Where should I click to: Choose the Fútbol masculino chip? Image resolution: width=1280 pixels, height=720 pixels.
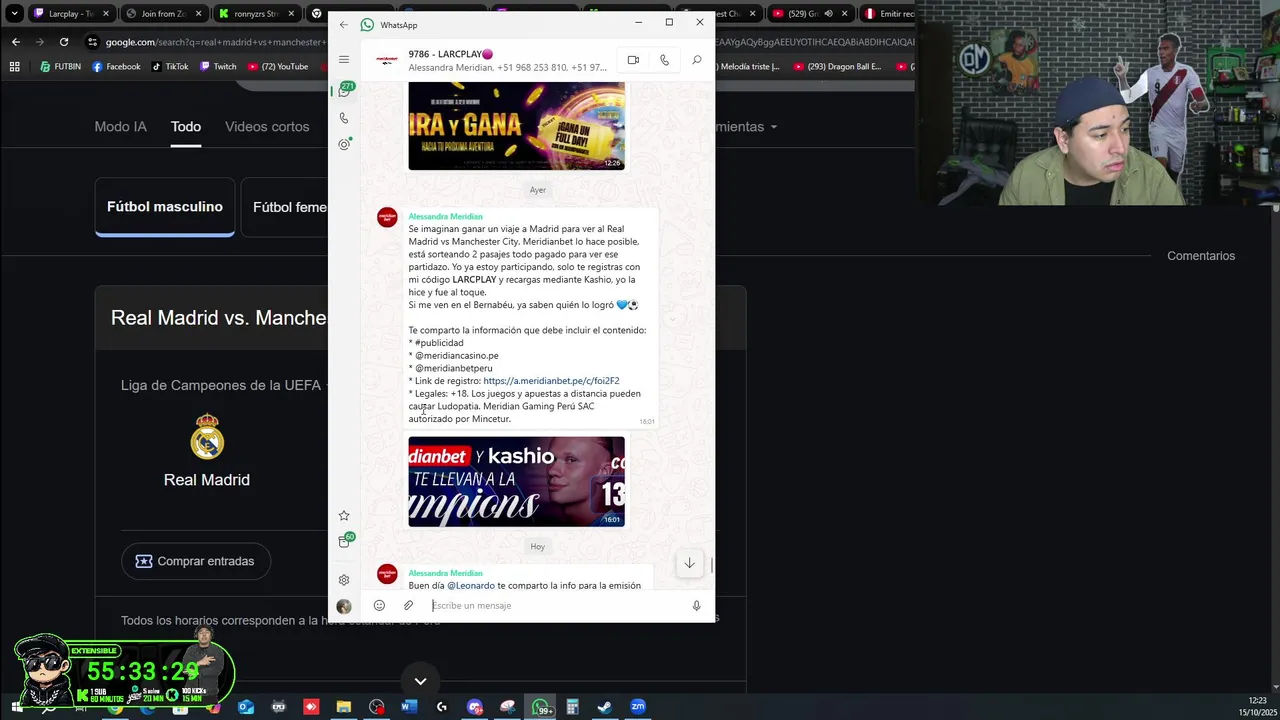pos(165,207)
